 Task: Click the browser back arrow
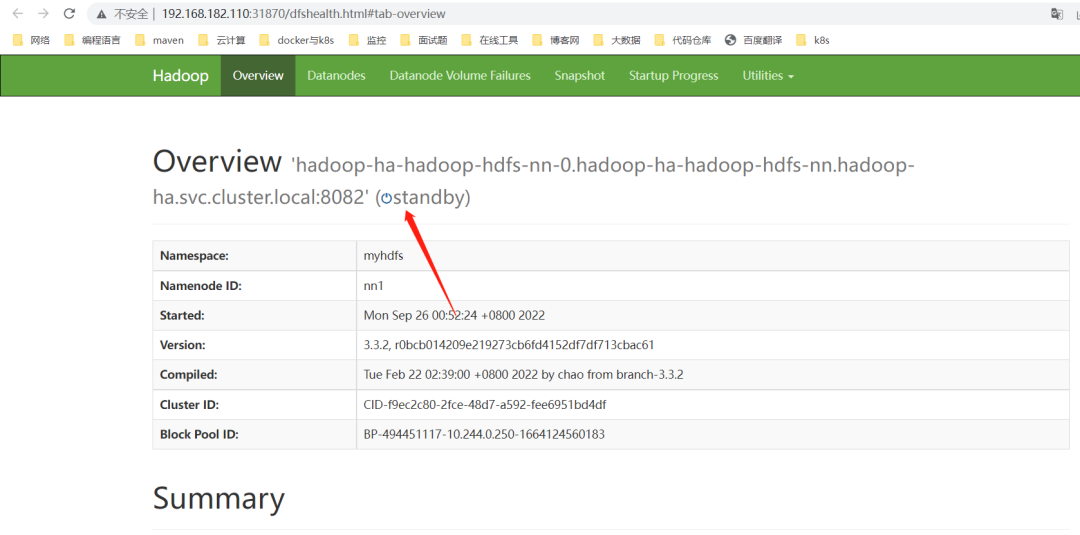click(18, 13)
